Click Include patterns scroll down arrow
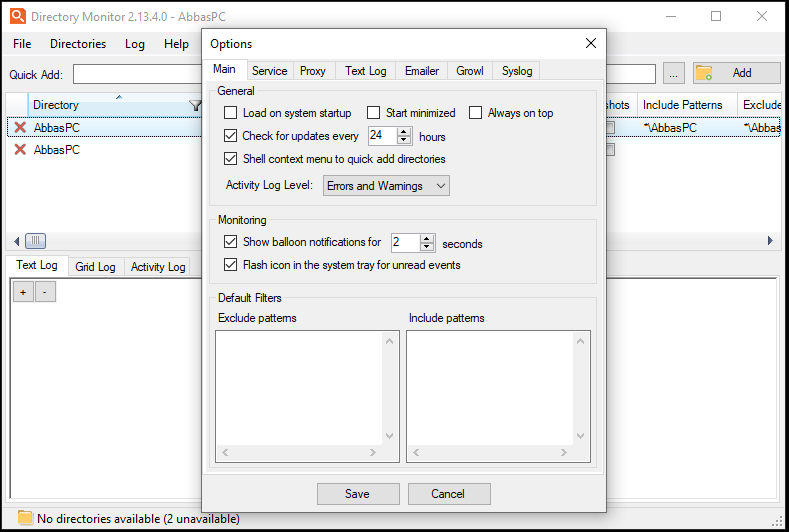The height and width of the screenshot is (532, 789). [x=580, y=436]
